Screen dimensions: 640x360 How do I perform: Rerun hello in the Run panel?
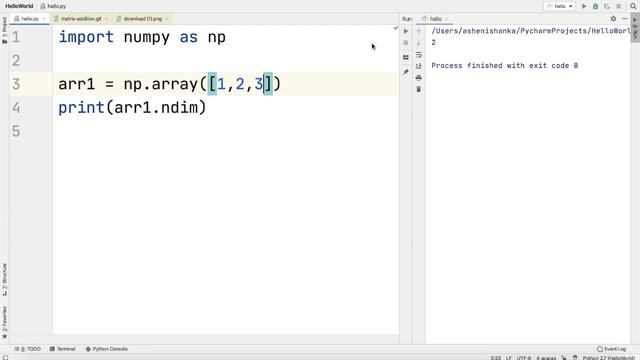click(x=406, y=31)
